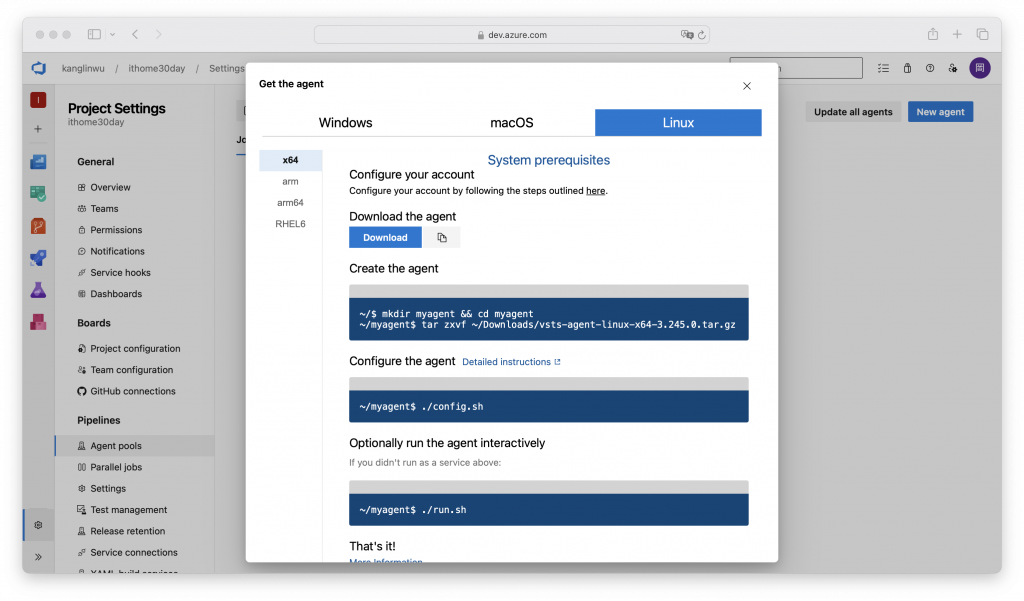
Task: Follow the 'here' account configuration link
Action: click(x=596, y=191)
